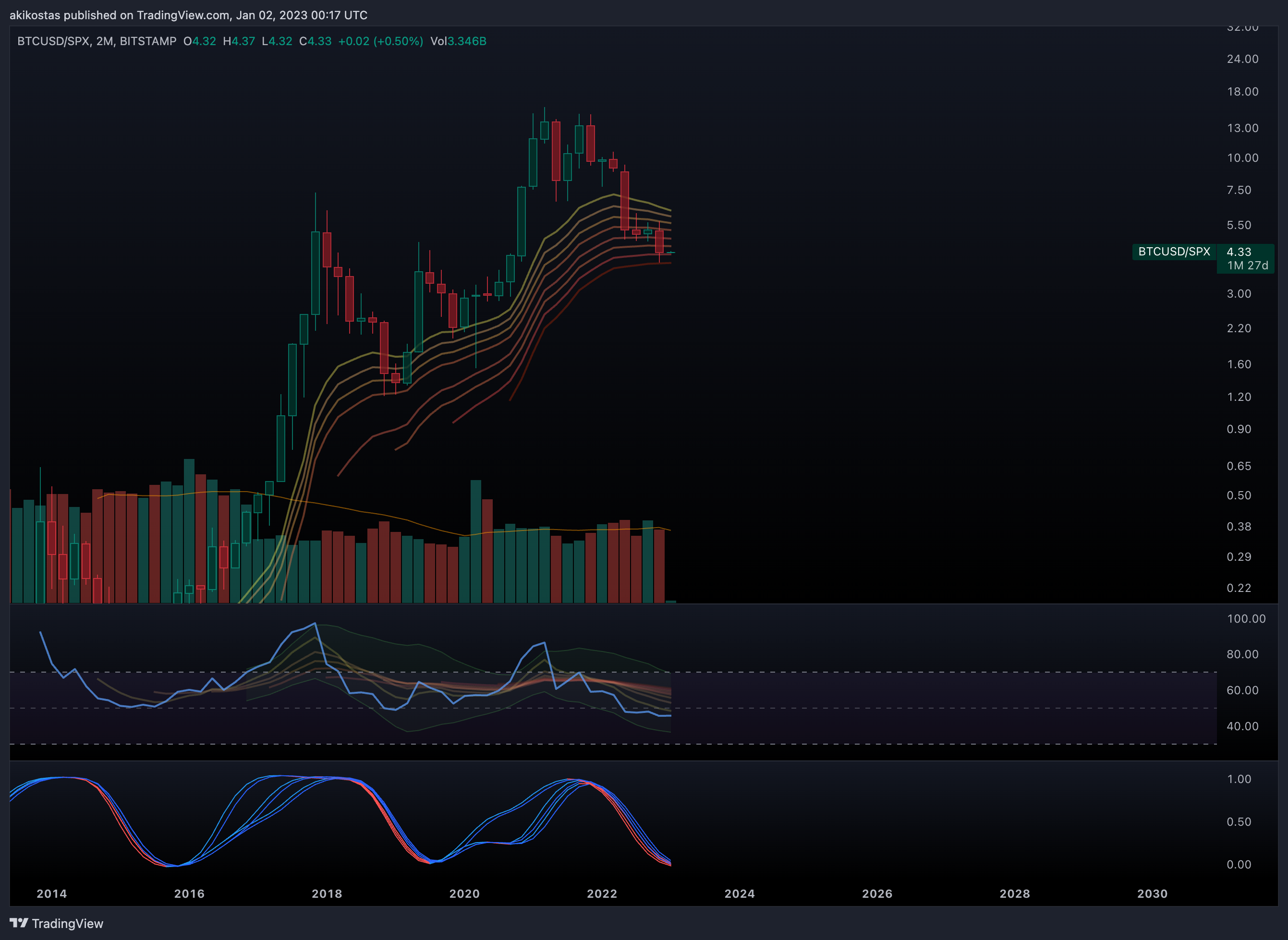Viewport: 1288px width, 940px height.
Task: Click the 0.38 price scale label
Action: [x=1239, y=526]
